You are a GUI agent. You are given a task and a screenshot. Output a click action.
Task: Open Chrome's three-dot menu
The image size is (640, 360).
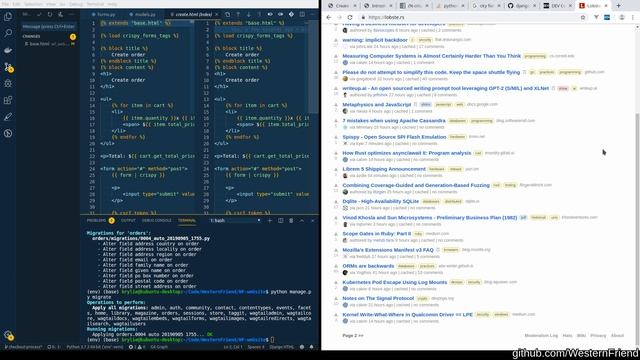pos(633,18)
